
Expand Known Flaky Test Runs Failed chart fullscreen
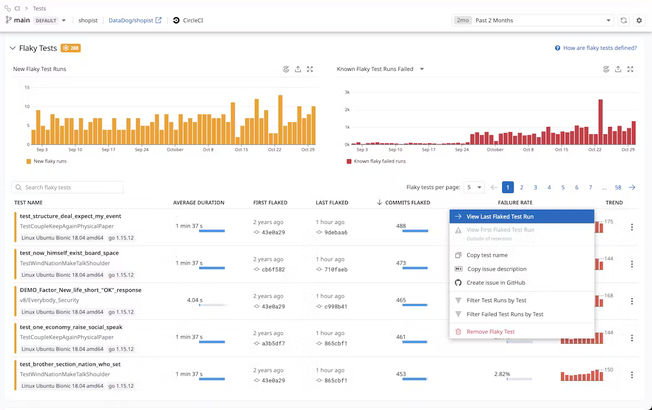pos(631,69)
